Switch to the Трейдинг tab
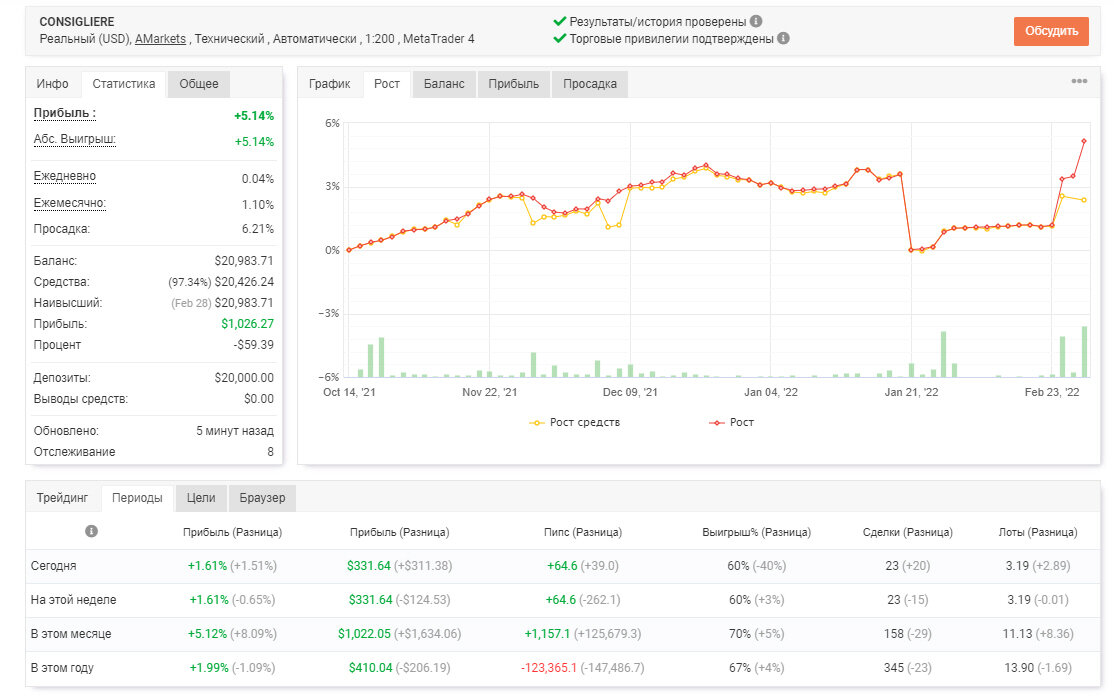 pos(63,498)
